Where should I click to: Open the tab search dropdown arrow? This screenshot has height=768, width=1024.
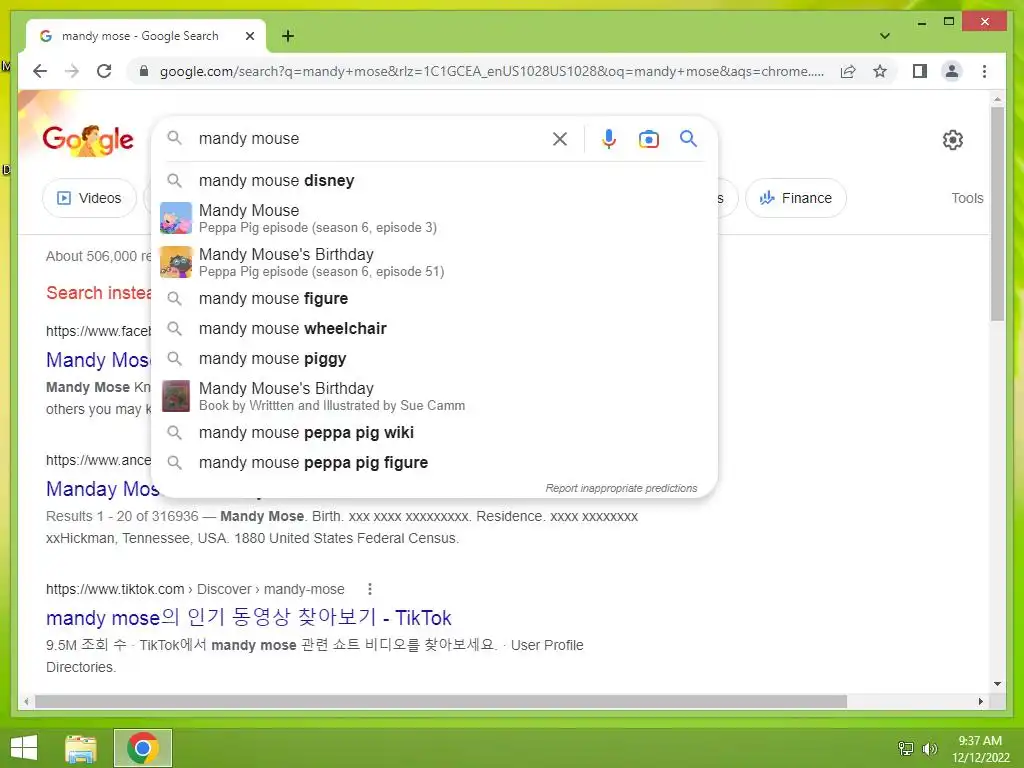click(885, 36)
